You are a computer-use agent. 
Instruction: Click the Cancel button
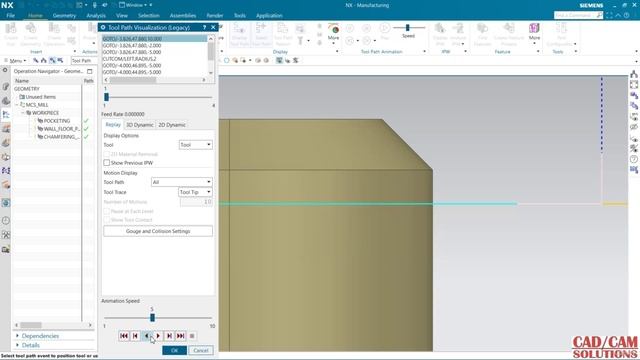tap(200, 350)
